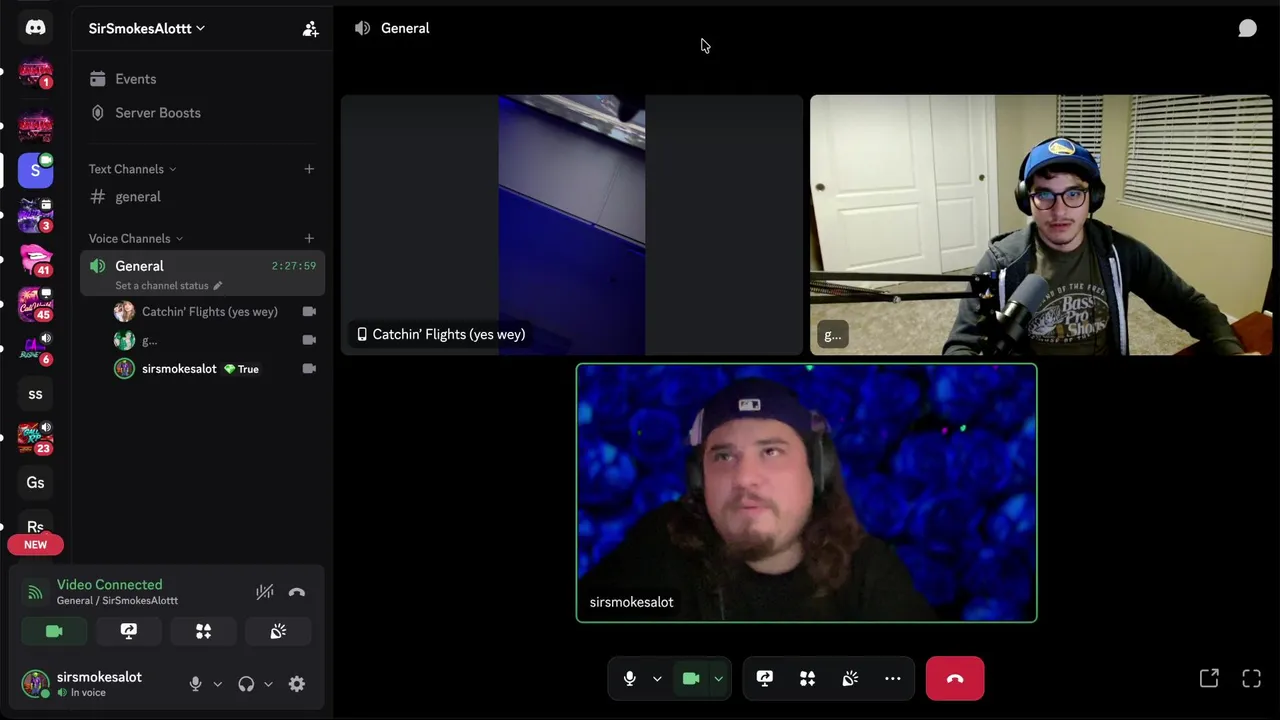Screen dimensions: 1280x720
Task: Open microphone options arrow in call bar
Action: [x=657, y=679]
